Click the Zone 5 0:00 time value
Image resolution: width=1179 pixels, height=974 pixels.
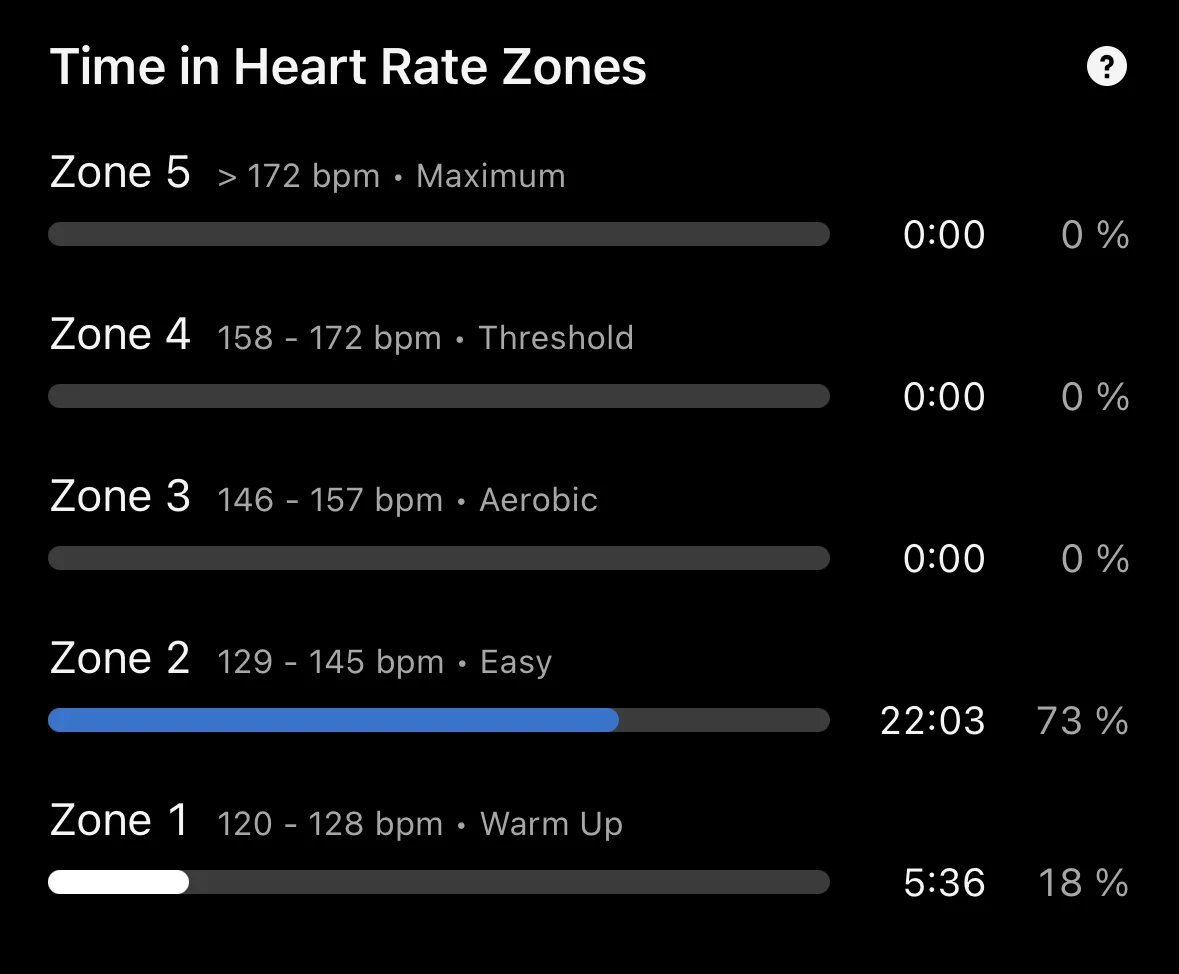tap(944, 235)
